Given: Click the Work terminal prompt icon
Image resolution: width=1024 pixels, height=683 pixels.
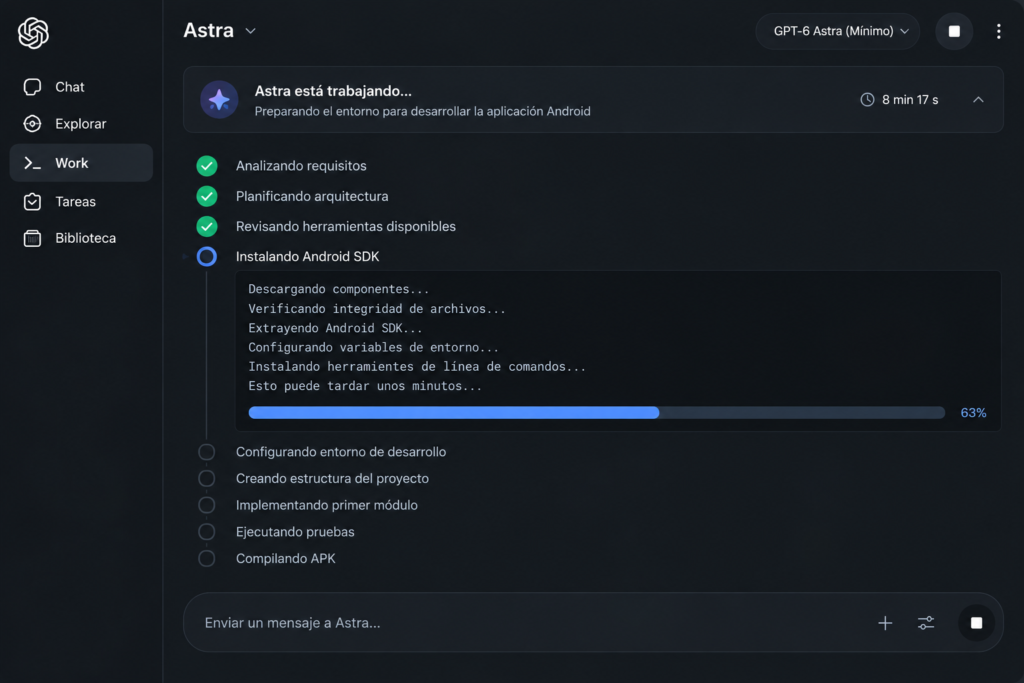Looking at the screenshot, I should click(32, 163).
